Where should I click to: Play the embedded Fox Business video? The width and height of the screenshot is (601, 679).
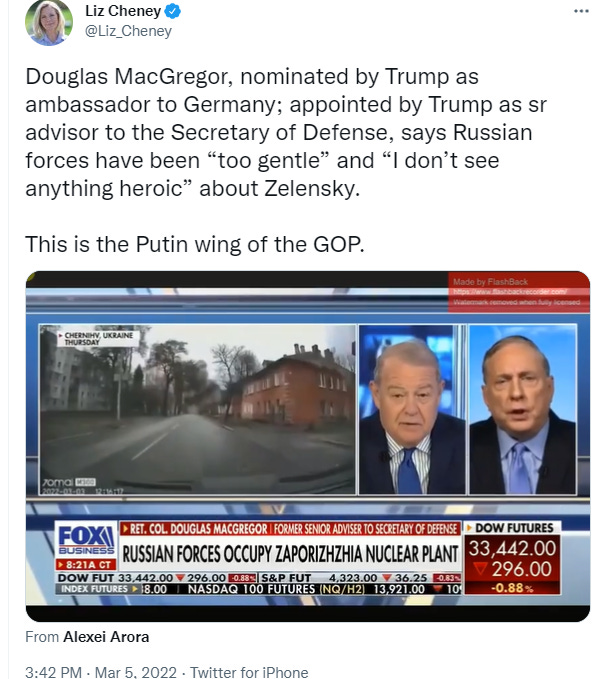click(x=308, y=446)
